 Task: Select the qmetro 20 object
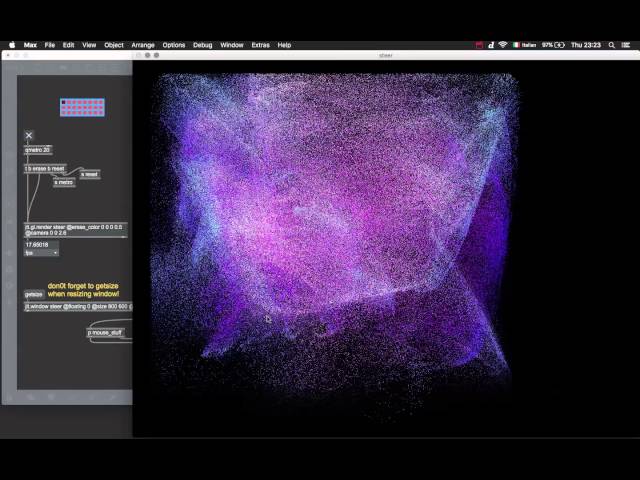tap(38, 150)
